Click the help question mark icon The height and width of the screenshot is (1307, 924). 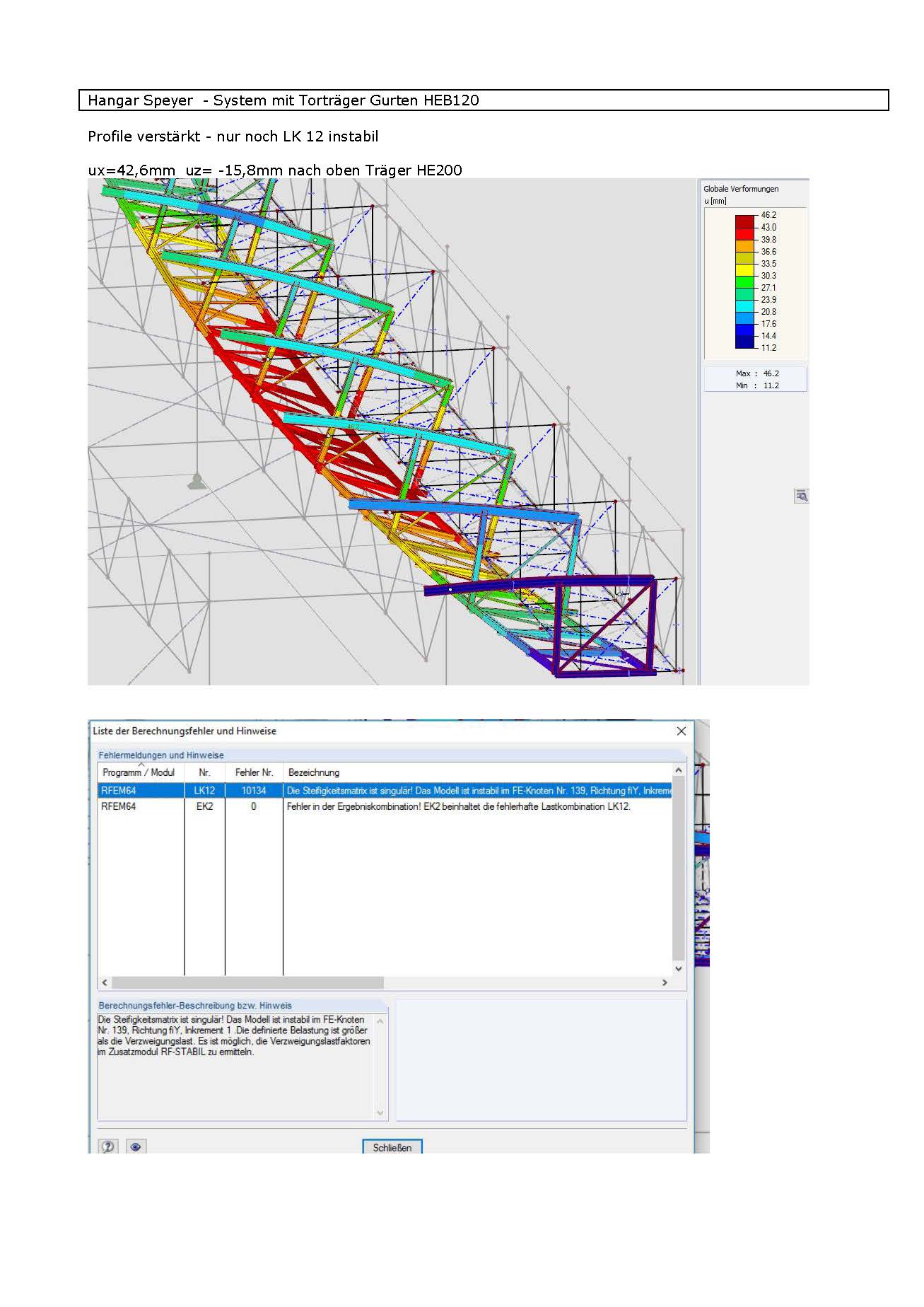tap(107, 1146)
